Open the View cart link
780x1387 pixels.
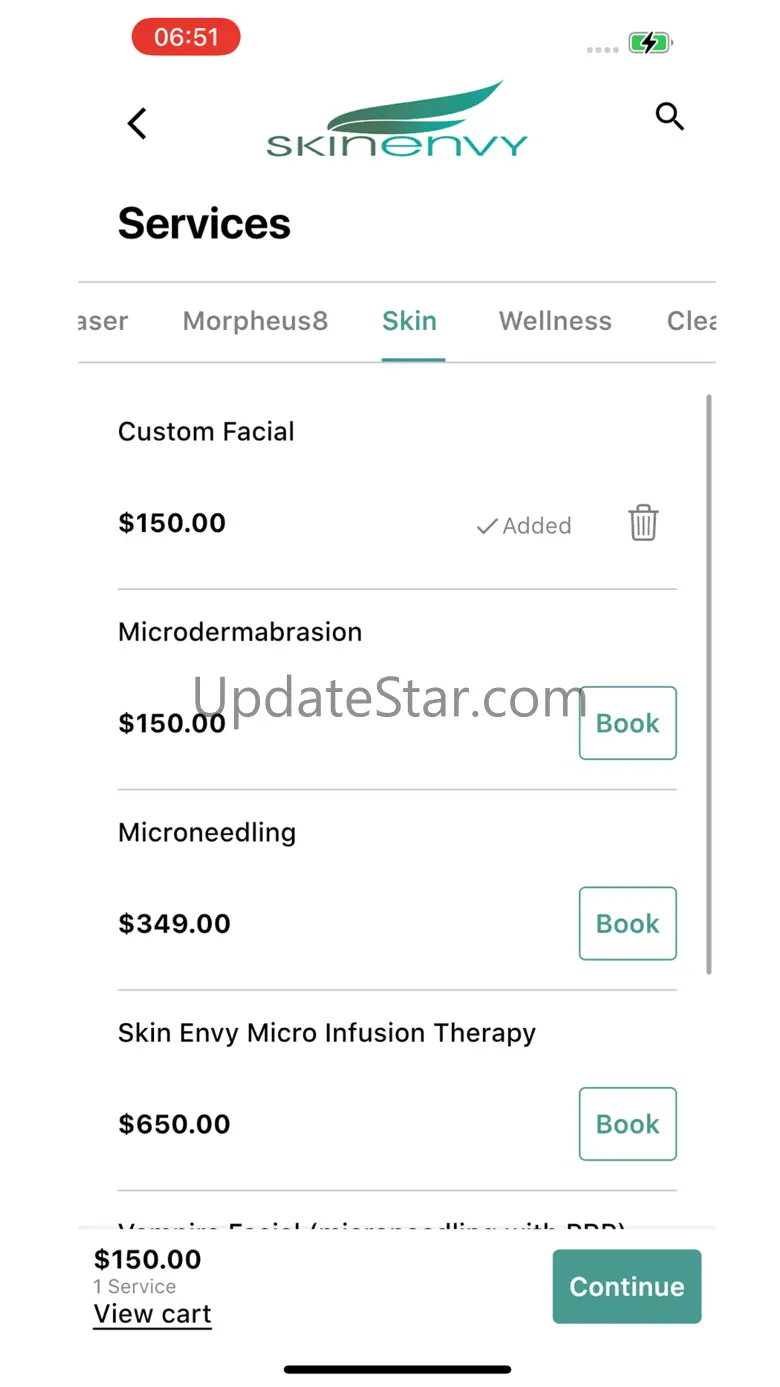pos(153,1314)
